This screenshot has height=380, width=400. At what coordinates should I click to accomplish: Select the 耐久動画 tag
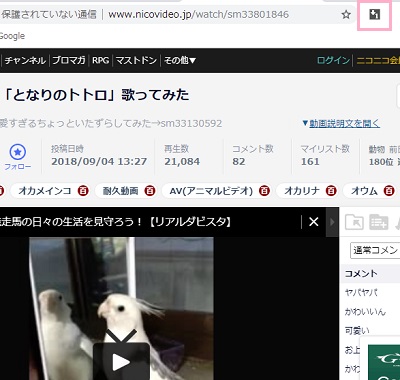click(x=120, y=191)
